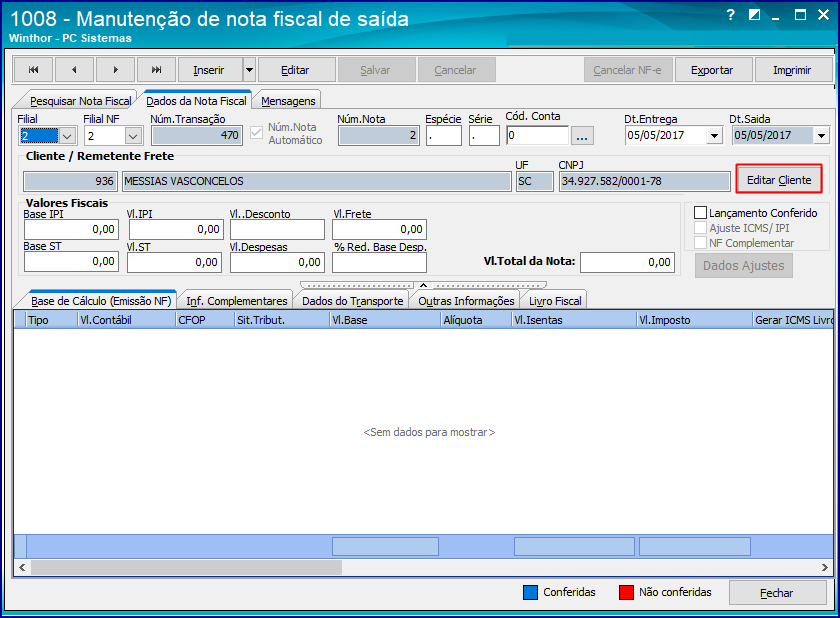This screenshot has width=840, height=618.
Task: Click the Vl.IPI value field
Action: 175,229
